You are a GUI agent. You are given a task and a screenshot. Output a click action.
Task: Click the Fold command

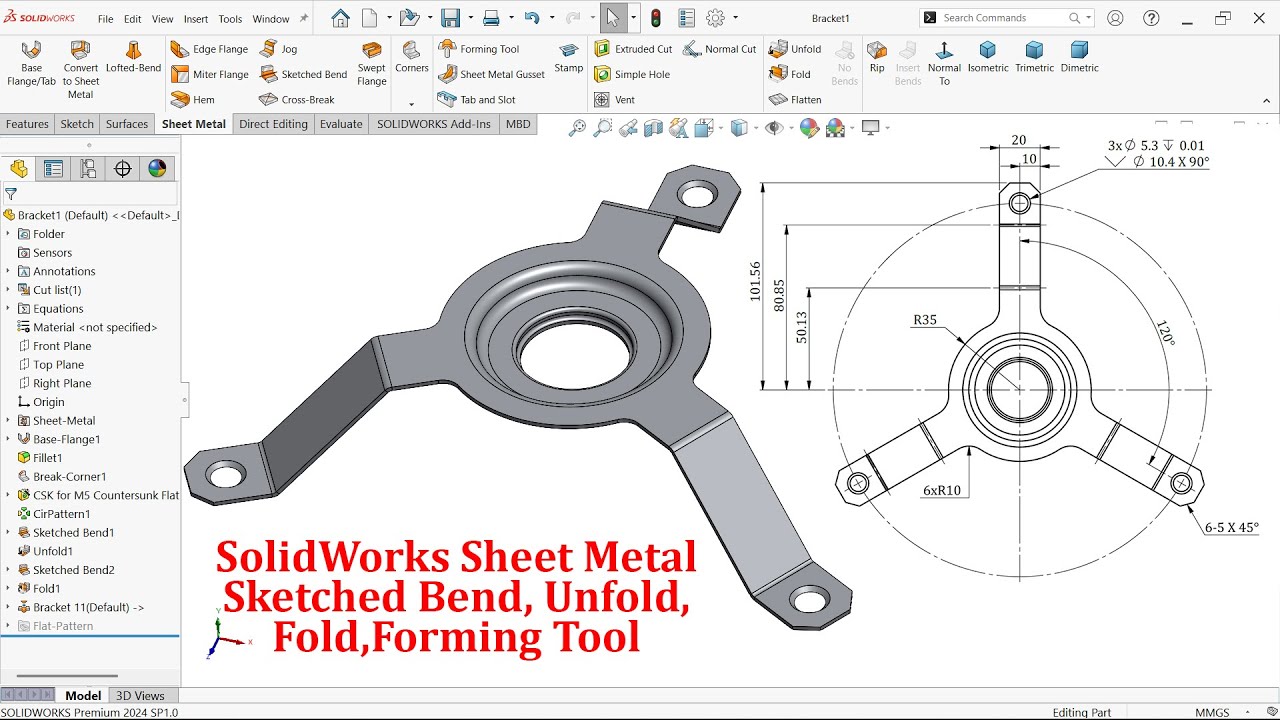[790, 74]
